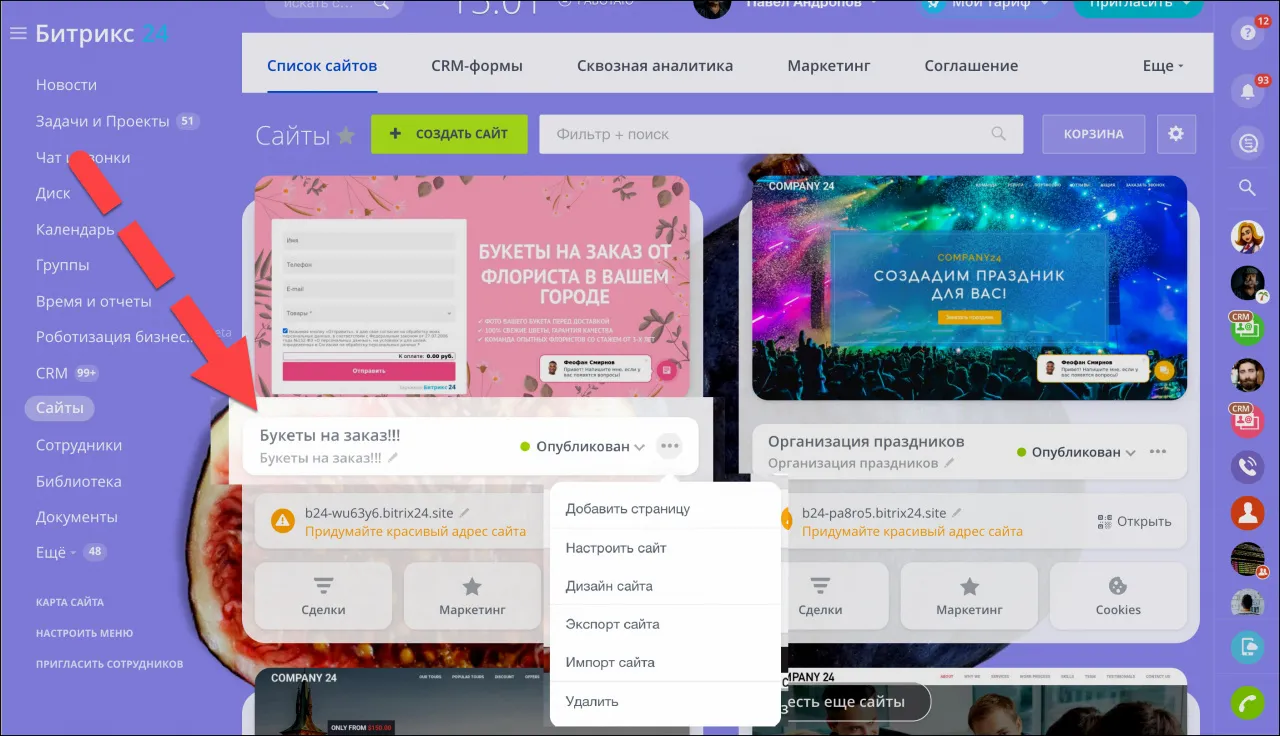This screenshot has height=736, width=1280.
Task: Click the pencil icon beside b24-pa8ro5.bitrix24.site
Action: coord(958,513)
